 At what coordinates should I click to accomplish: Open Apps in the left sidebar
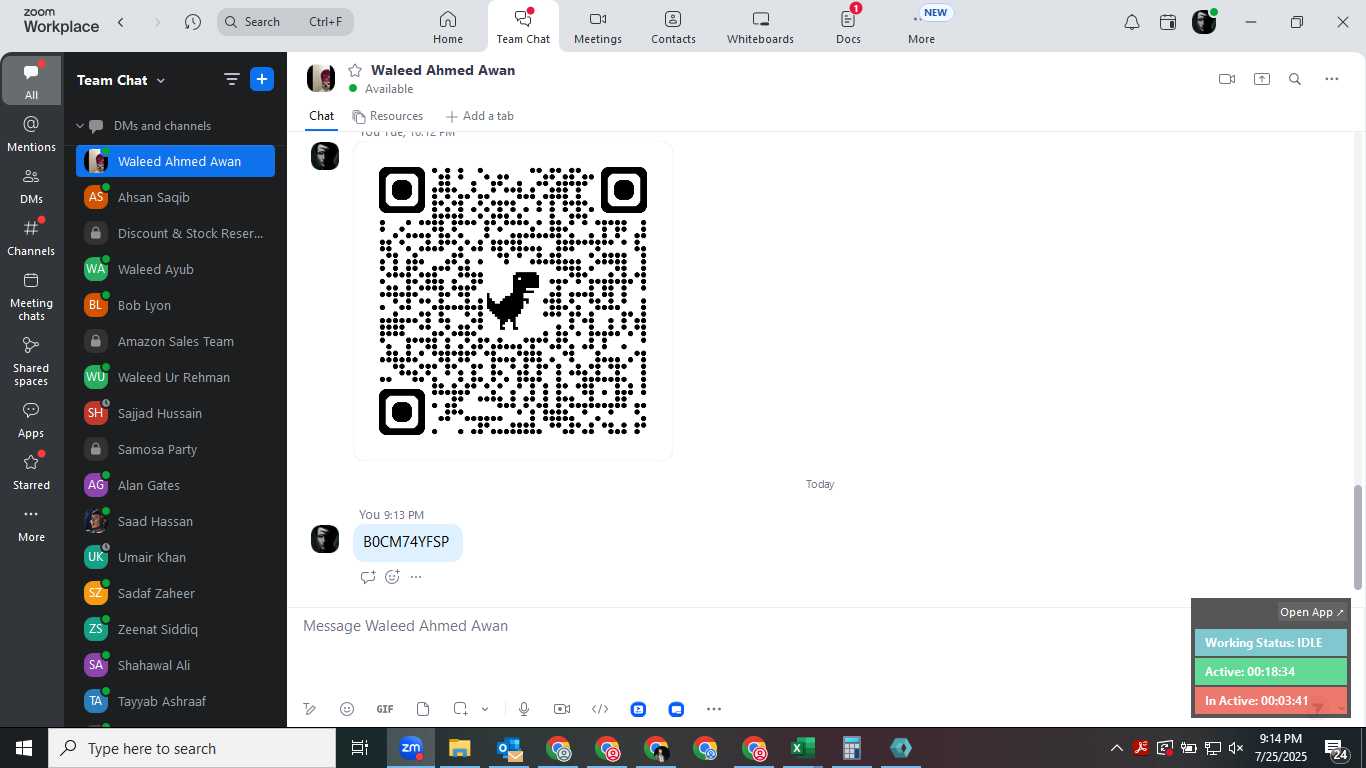(31, 420)
